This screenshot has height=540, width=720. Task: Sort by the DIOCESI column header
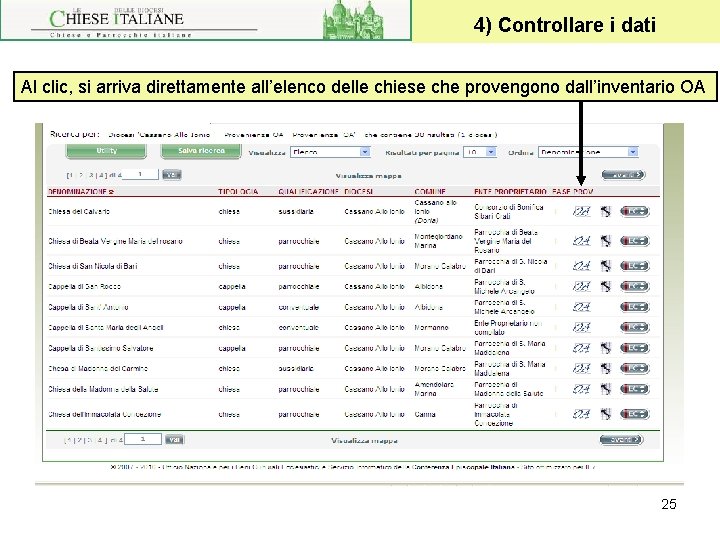click(x=359, y=191)
